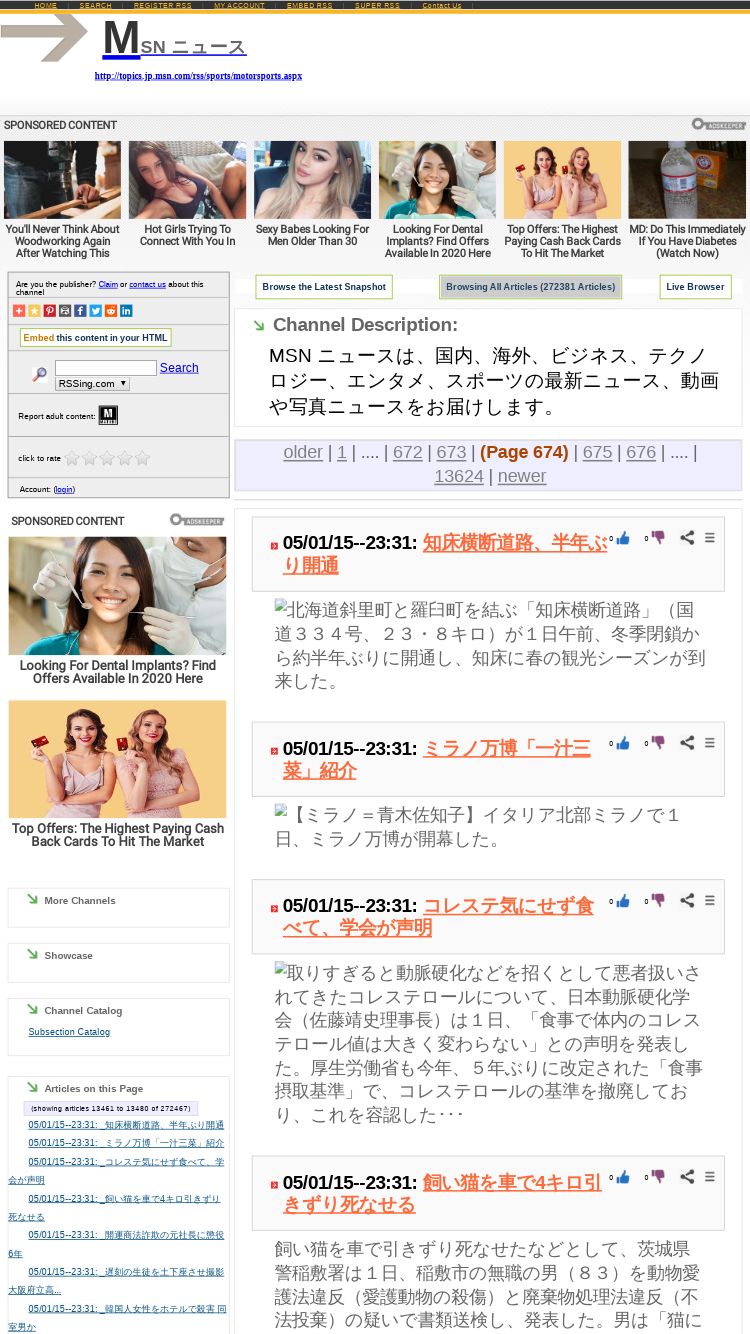The image size is (750, 1334).
Task: Click the orange plus share icon
Action: point(18,311)
